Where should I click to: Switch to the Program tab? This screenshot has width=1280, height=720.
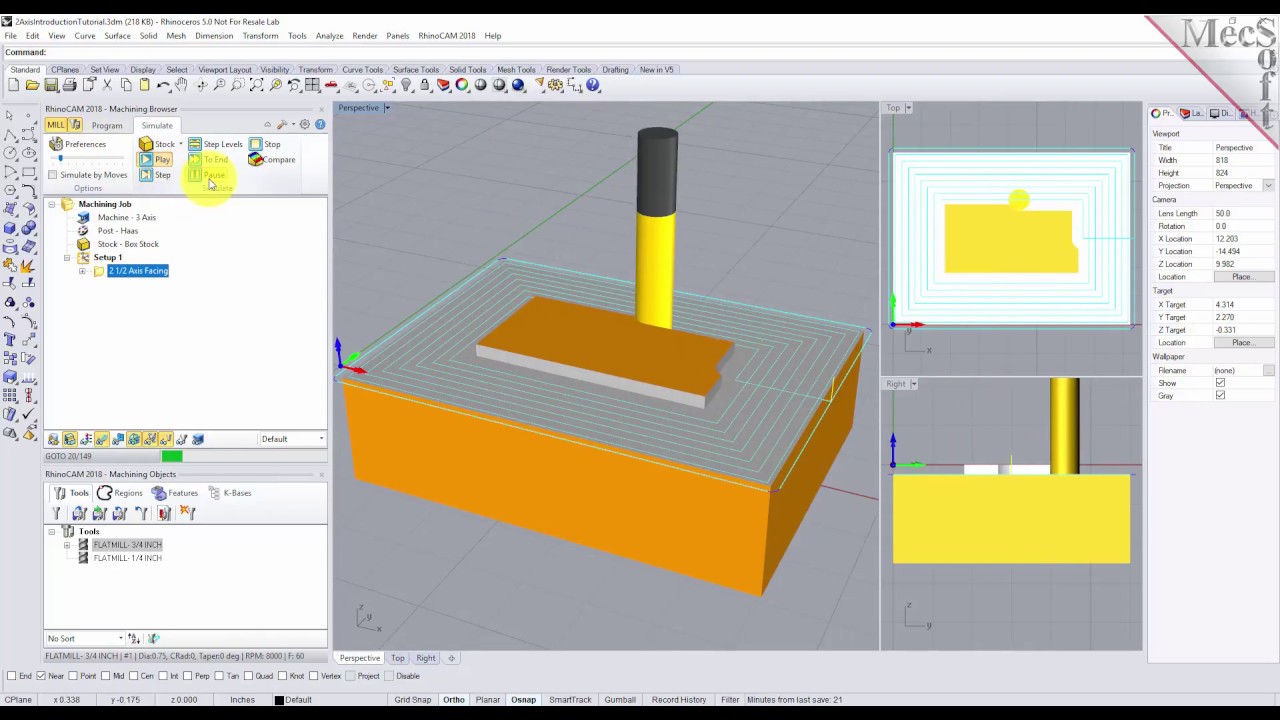tap(106, 125)
